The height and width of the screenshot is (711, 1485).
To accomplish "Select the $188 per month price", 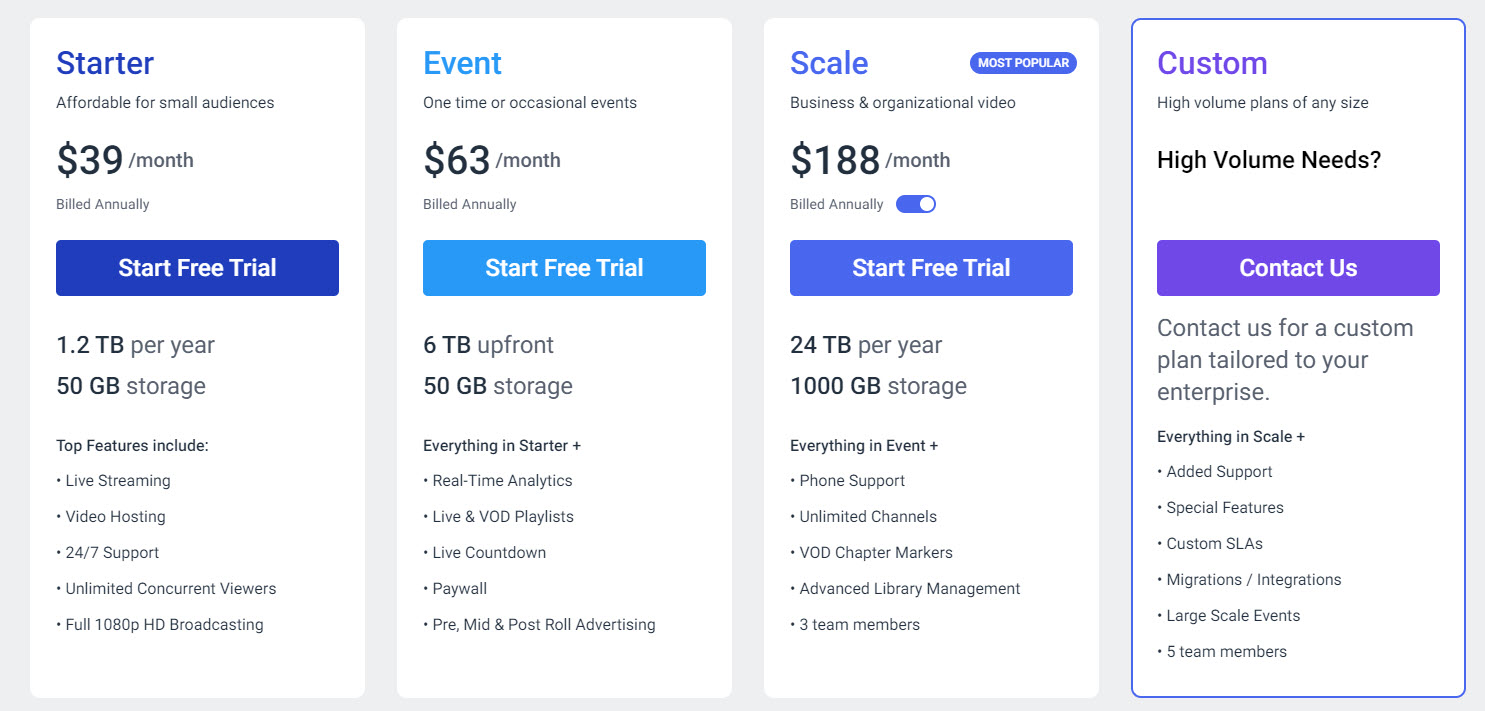I will (870, 160).
